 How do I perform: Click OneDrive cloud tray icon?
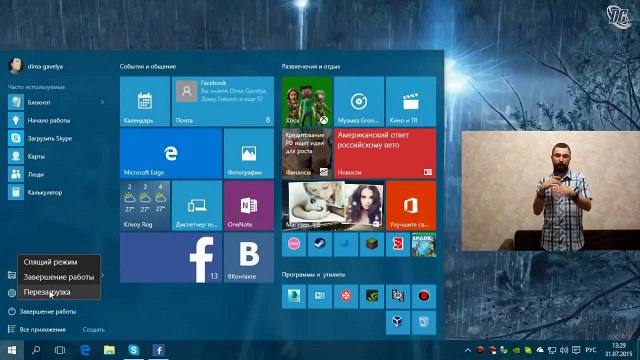(540, 350)
